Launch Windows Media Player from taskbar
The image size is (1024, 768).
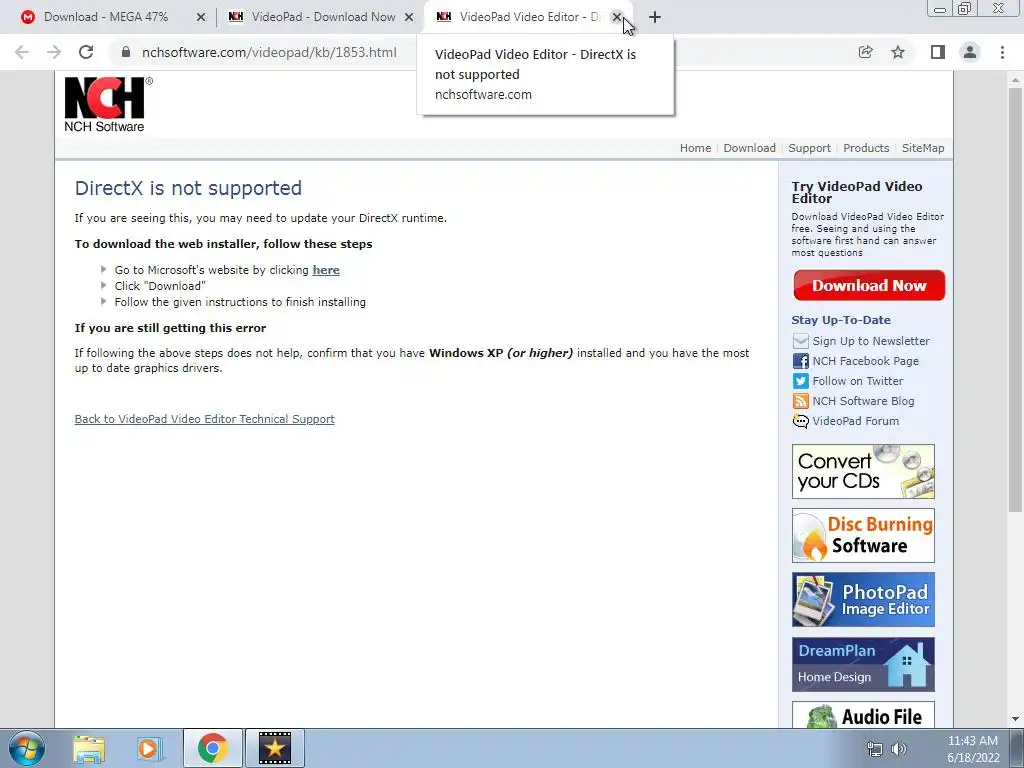click(x=149, y=749)
